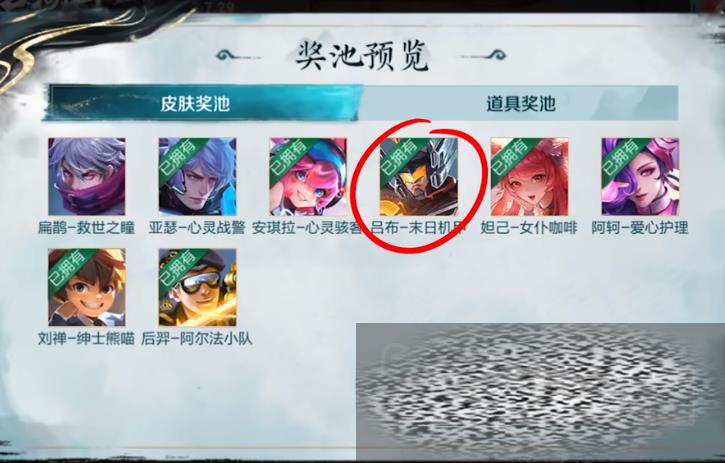Click the 已拥有 ribbon on 妲己 skin
The image size is (725, 463).
(510, 157)
